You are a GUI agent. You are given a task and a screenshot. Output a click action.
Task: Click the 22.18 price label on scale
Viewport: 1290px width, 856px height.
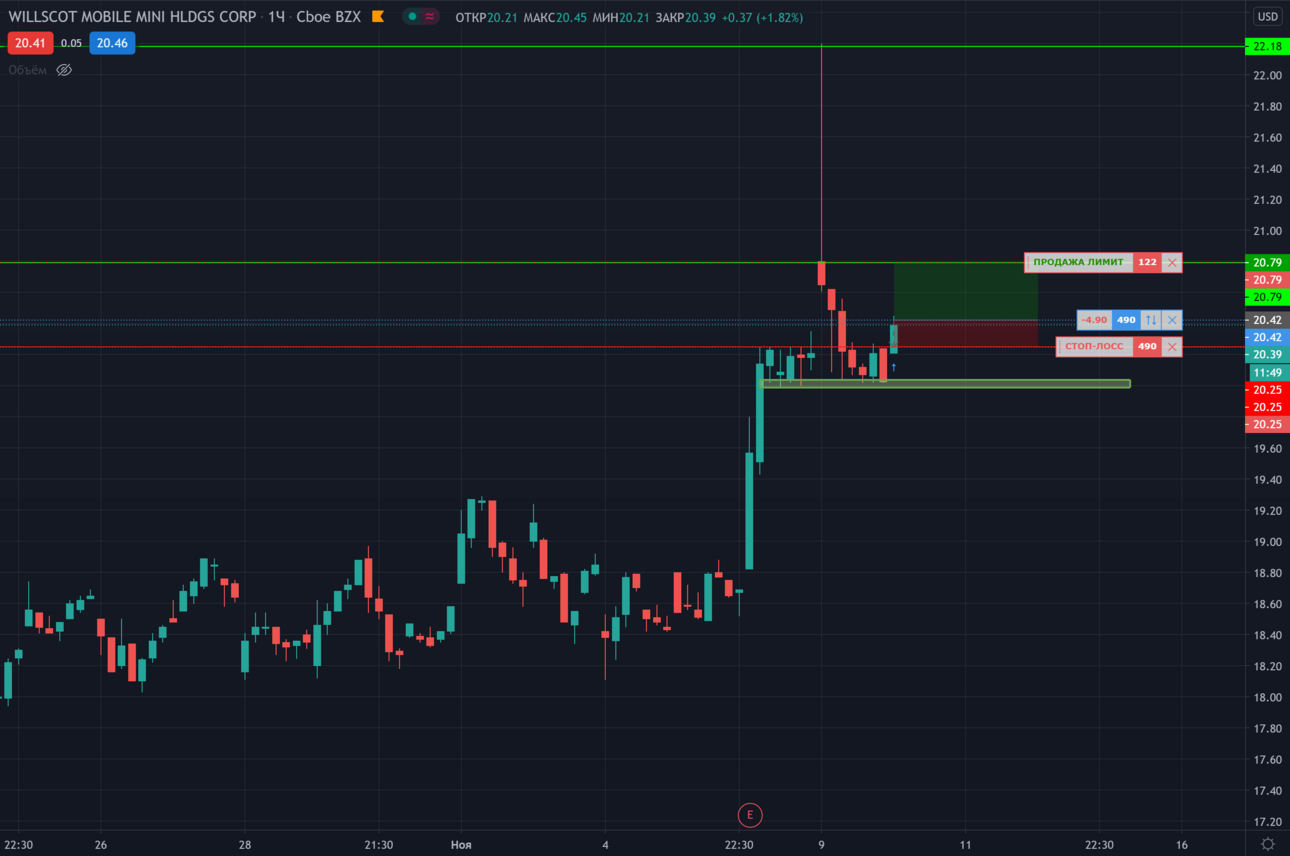[1267, 47]
